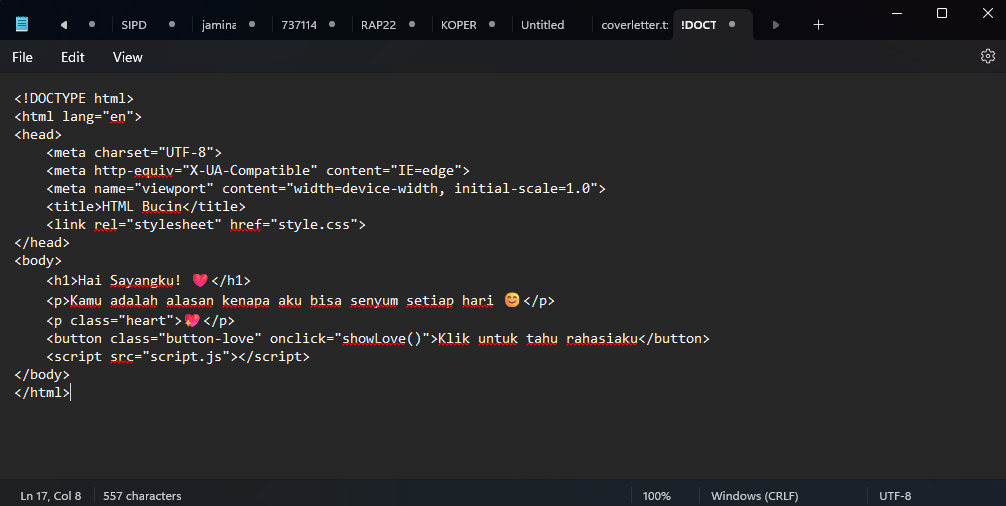Image resolution: width=1006 pixels, height=506 pixels.
Task: Switch to the 737114 tab
Action: click(299, 25)
